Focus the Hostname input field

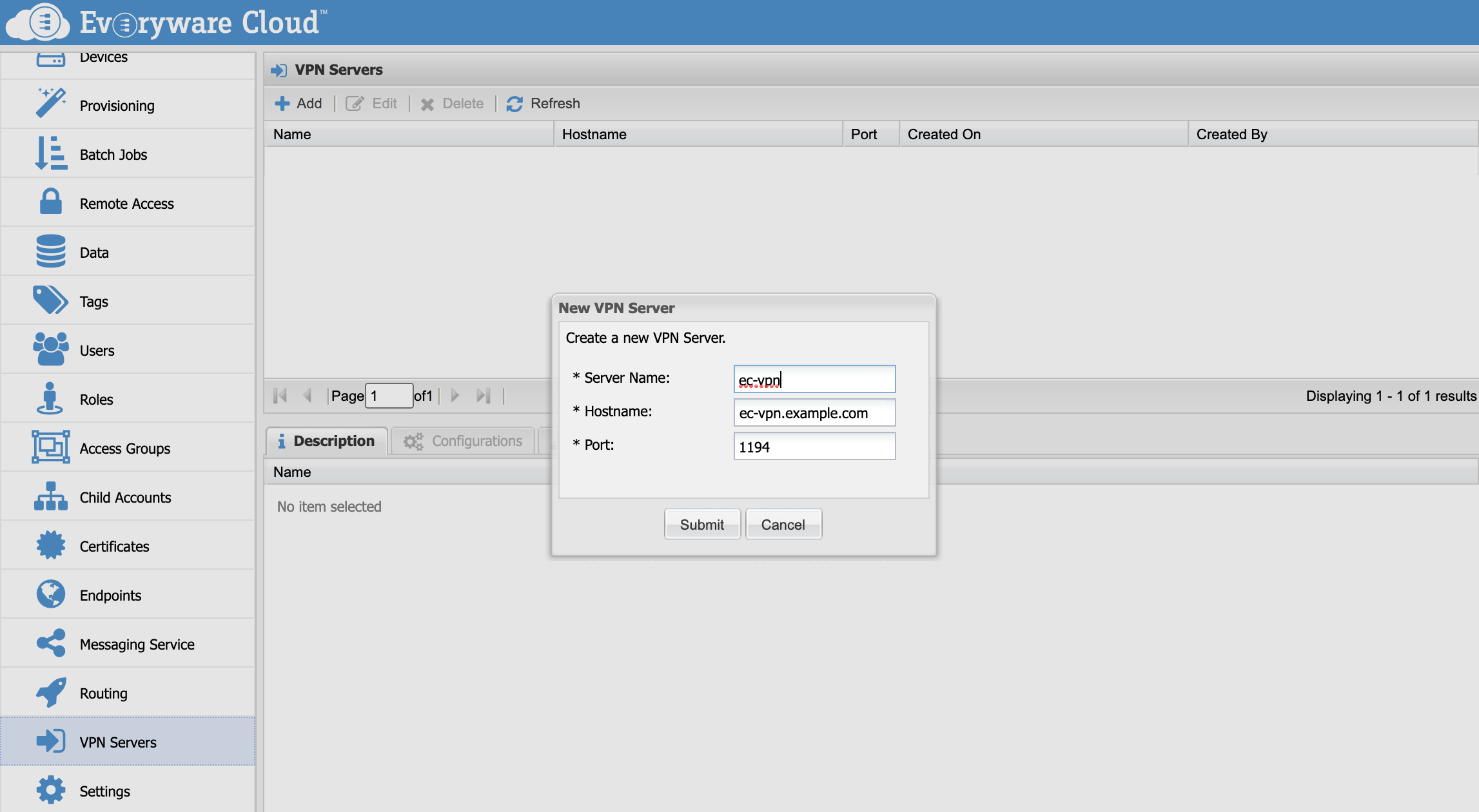point(814,412)
